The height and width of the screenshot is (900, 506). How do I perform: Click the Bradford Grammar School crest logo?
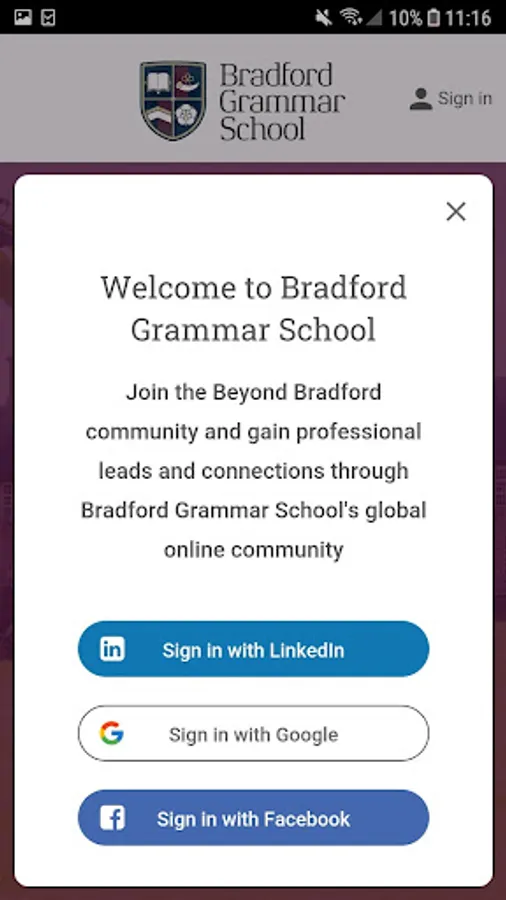tap(173, 100)
